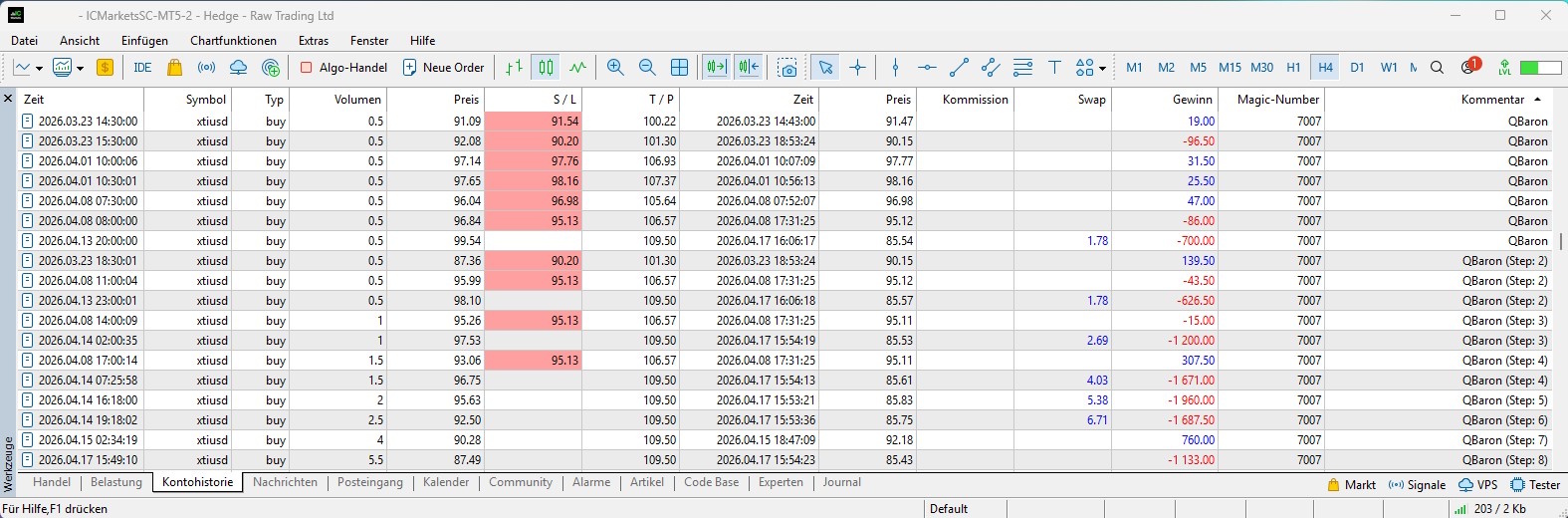Click the search magnifier icon
The image size is (1568, 518).
click(1437, 68)
